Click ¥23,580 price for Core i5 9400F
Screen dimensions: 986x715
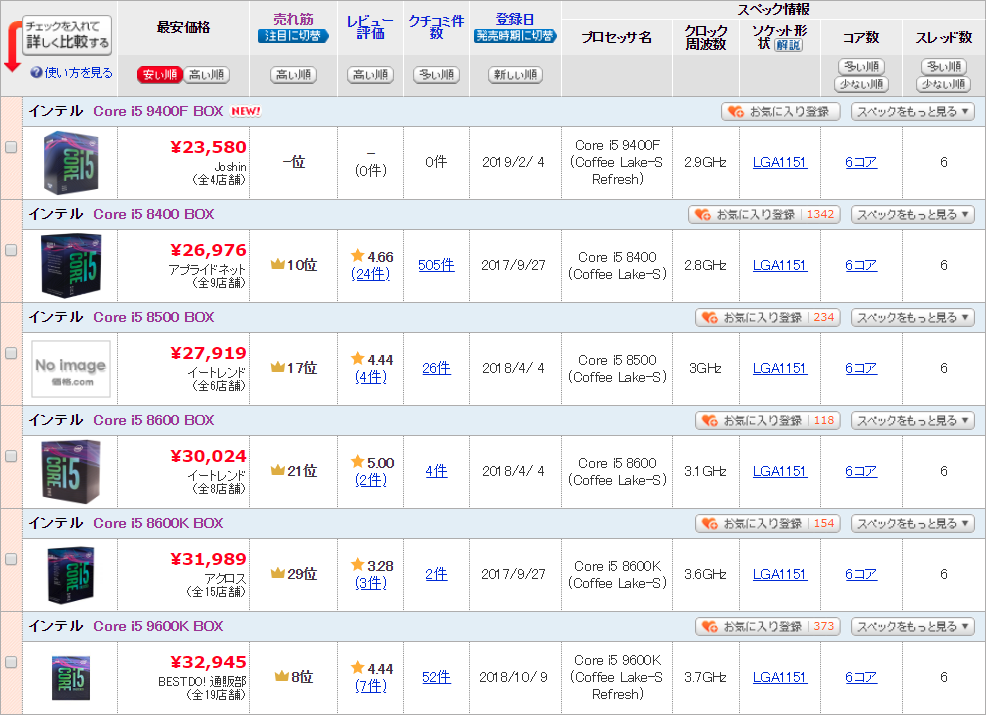[x=208, y=147]
